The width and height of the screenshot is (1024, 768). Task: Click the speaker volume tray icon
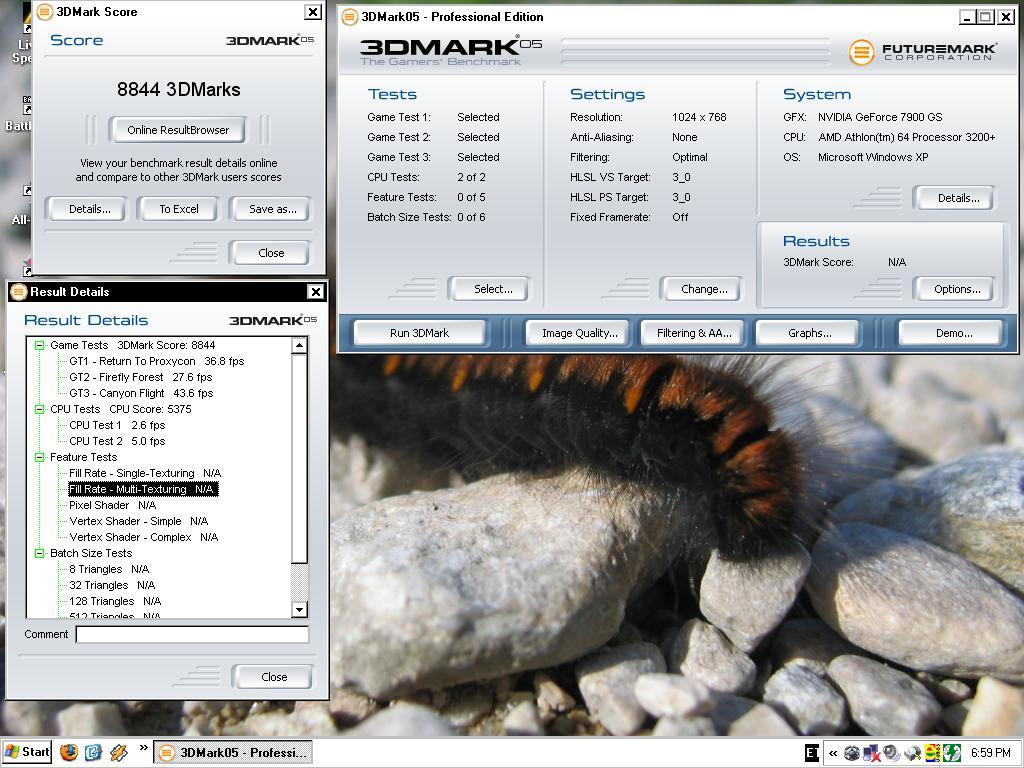click(891, 753)
